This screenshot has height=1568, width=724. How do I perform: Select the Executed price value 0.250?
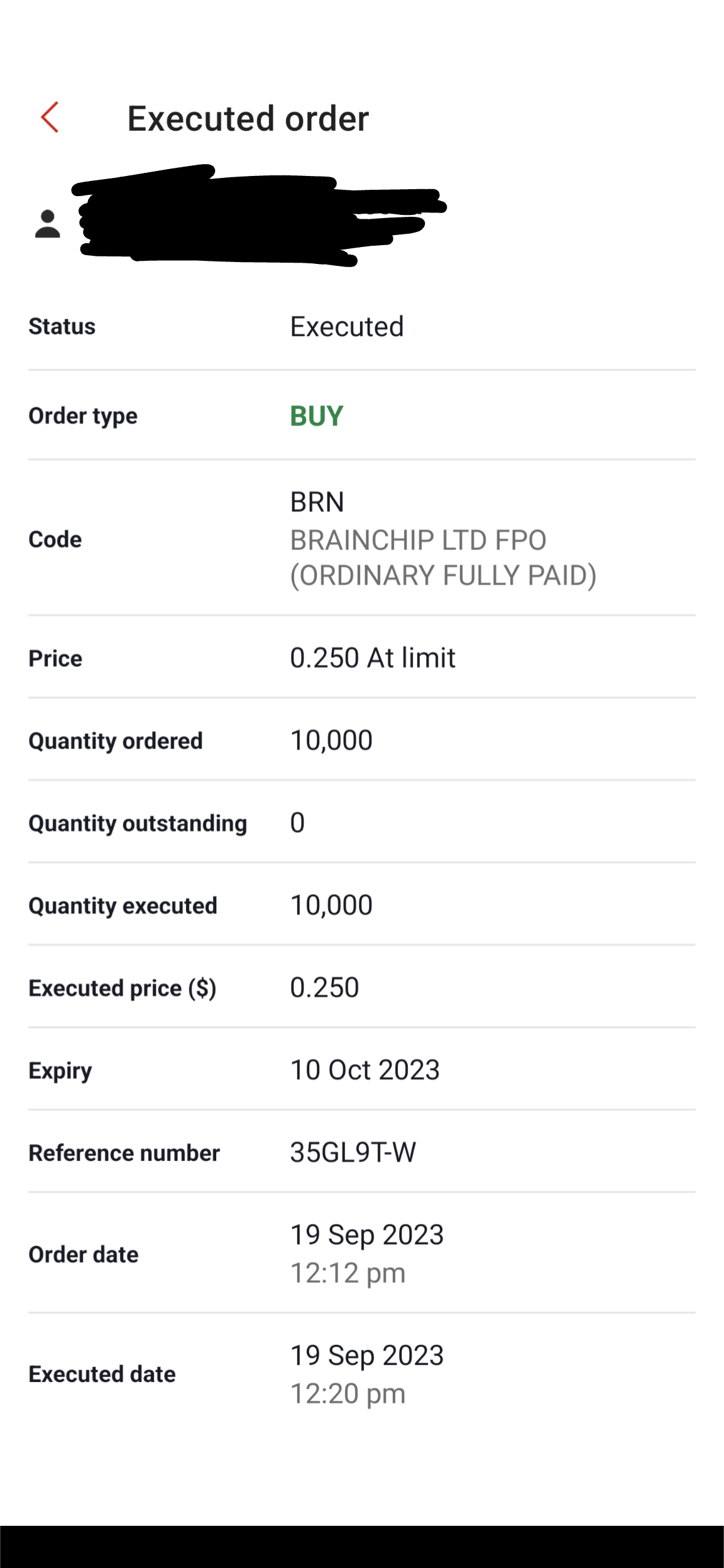(324, 988)
